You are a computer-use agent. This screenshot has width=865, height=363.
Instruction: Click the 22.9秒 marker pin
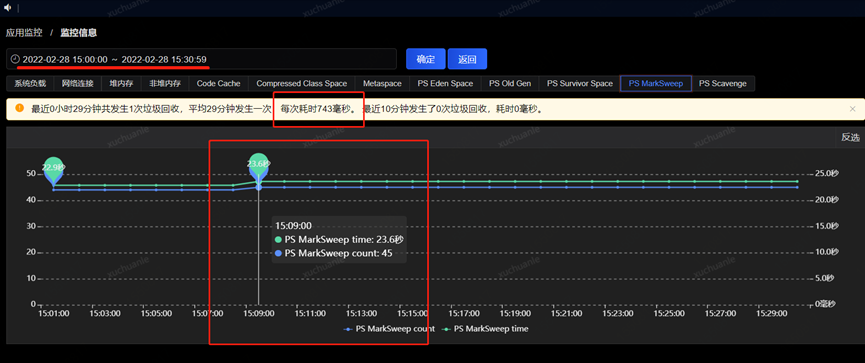[x=54, y=169]
